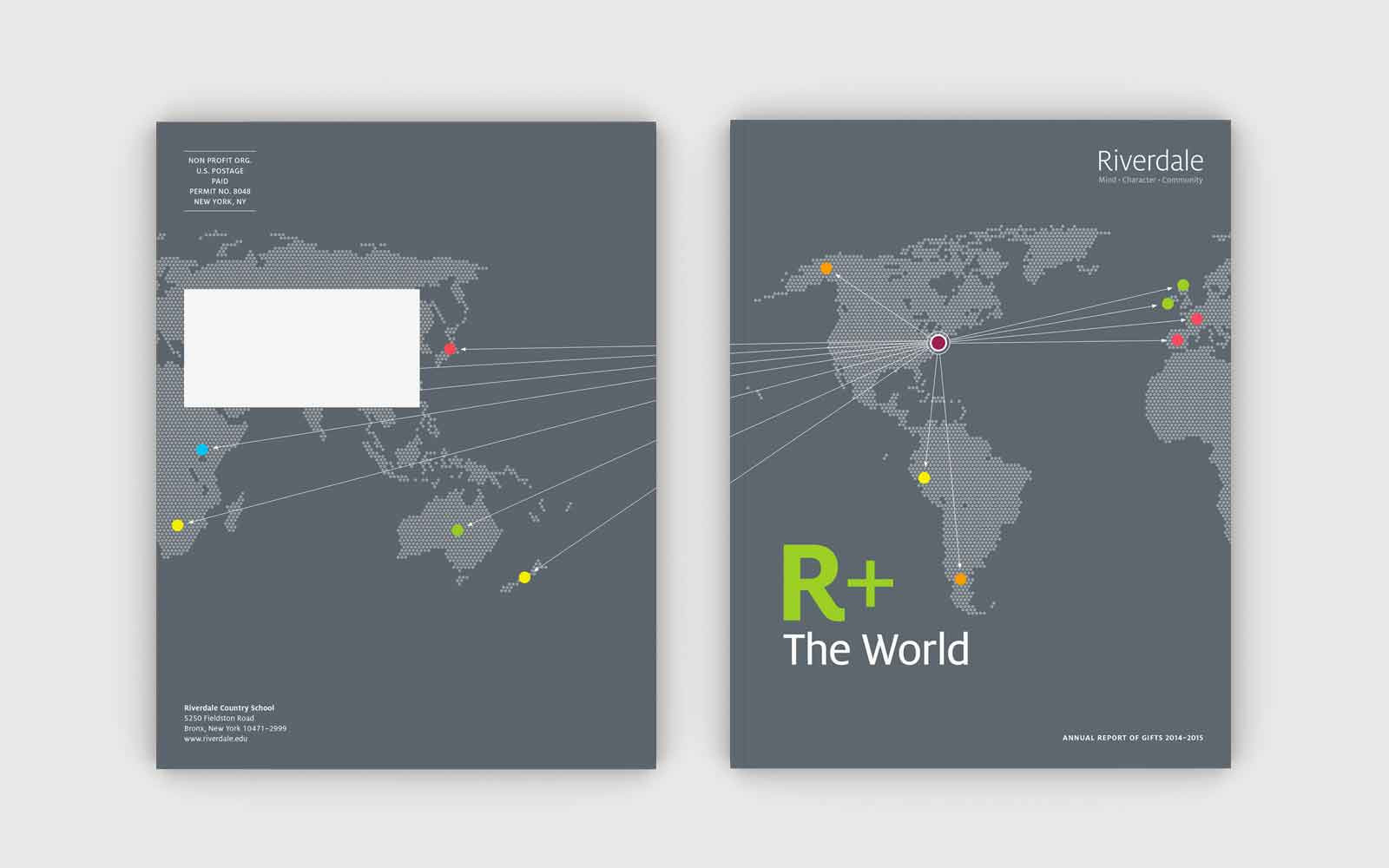1389x868 pixels.
Task: Click "Riverdale Country School" heading
Action: pos(229,708)
